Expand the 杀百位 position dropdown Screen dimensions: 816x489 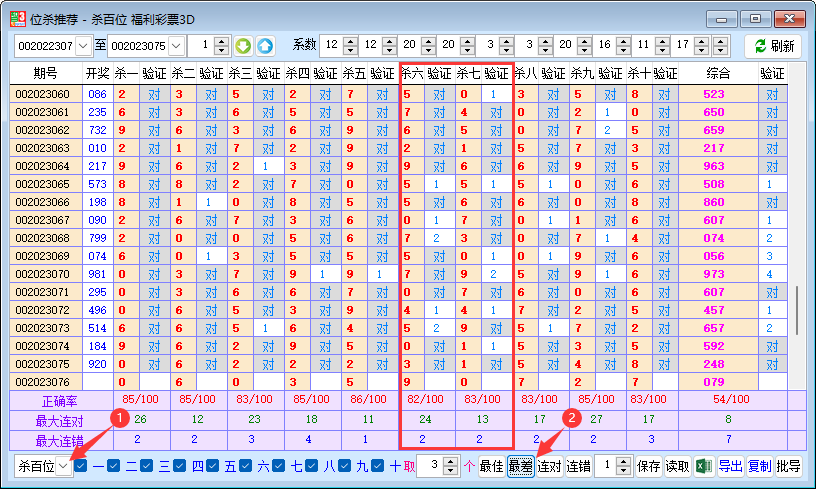pyautogui.click(x=63, y=466)
